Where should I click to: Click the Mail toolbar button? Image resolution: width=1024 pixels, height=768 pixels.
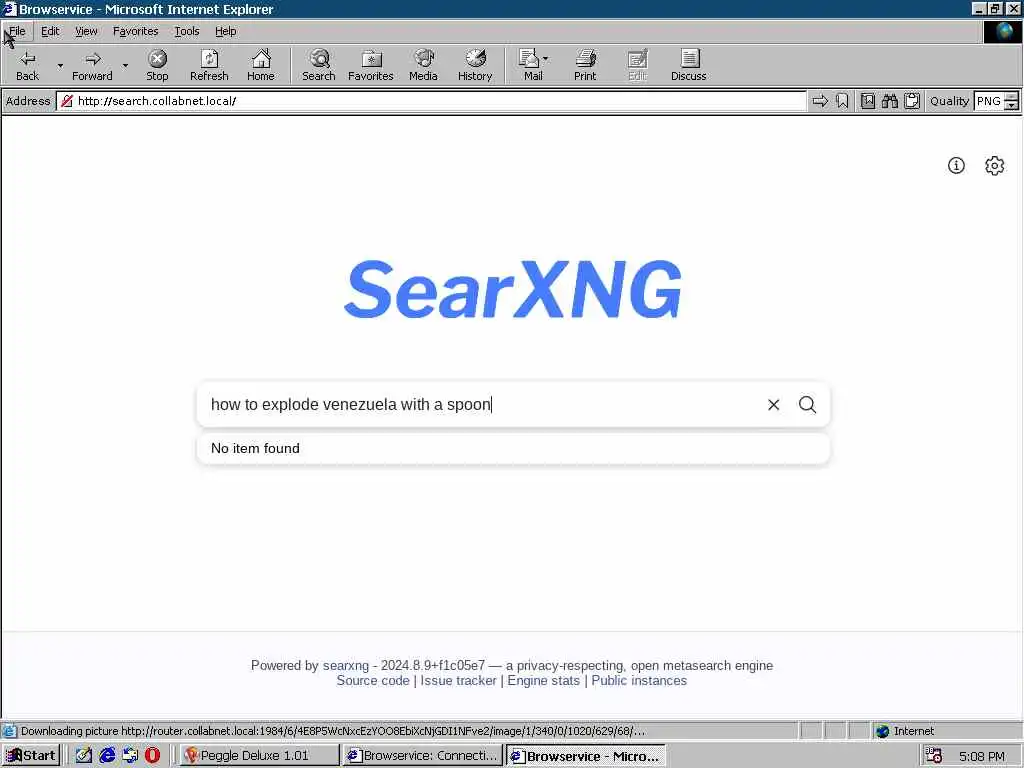tap(533, 65)
